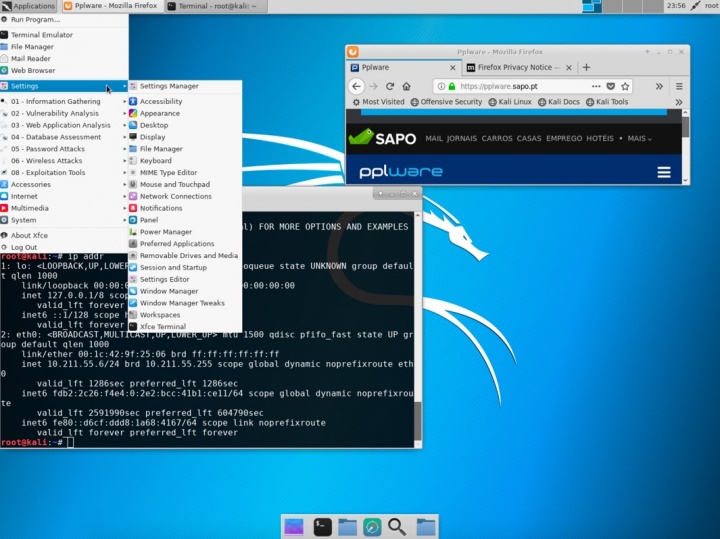Expand the 05 - Password Attacks submenu
Image resolution: width=720 pixels, height=539 pixels.
(48, 149)
